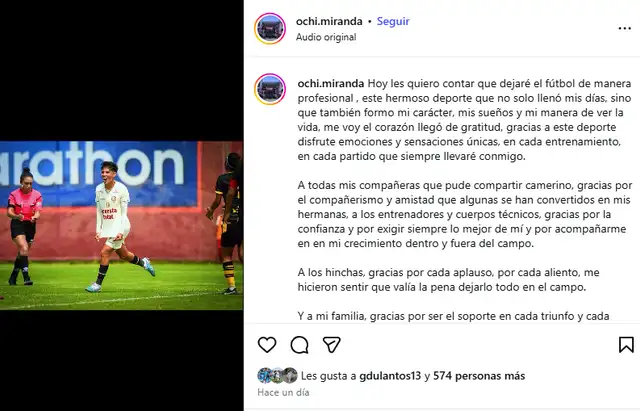Click the marathon banner in the video

pyautogui.click(x=98, y=173)
